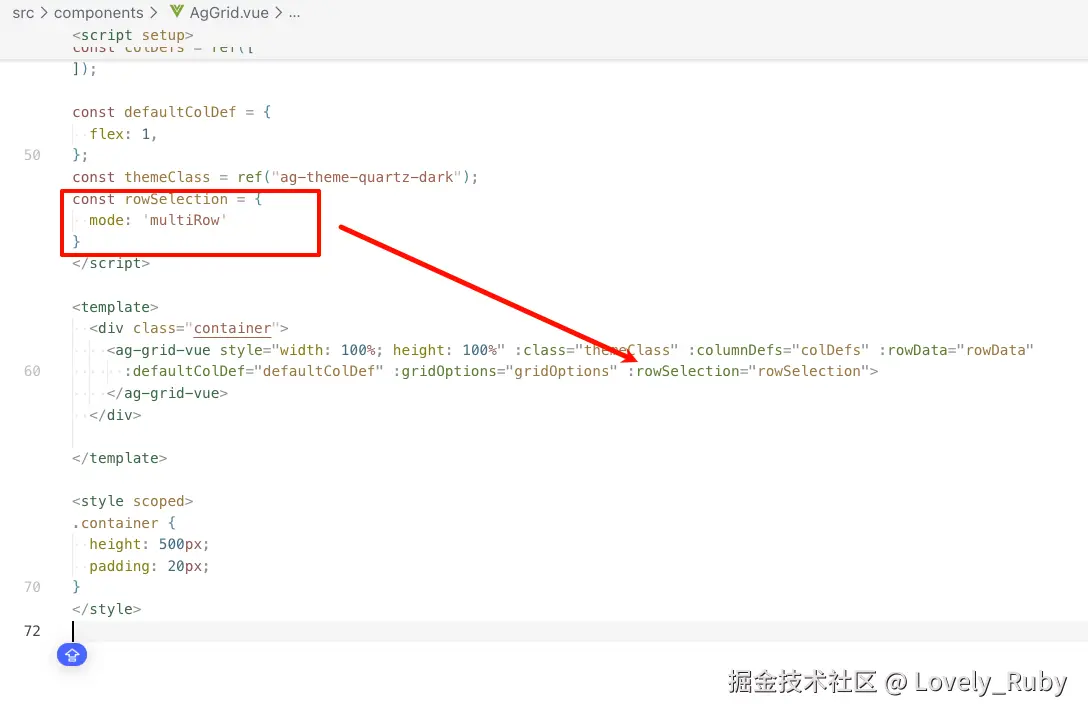1088x717 pixels.
Task: Click the closing '</div>' tag
Action: click(x=115, y=415)
